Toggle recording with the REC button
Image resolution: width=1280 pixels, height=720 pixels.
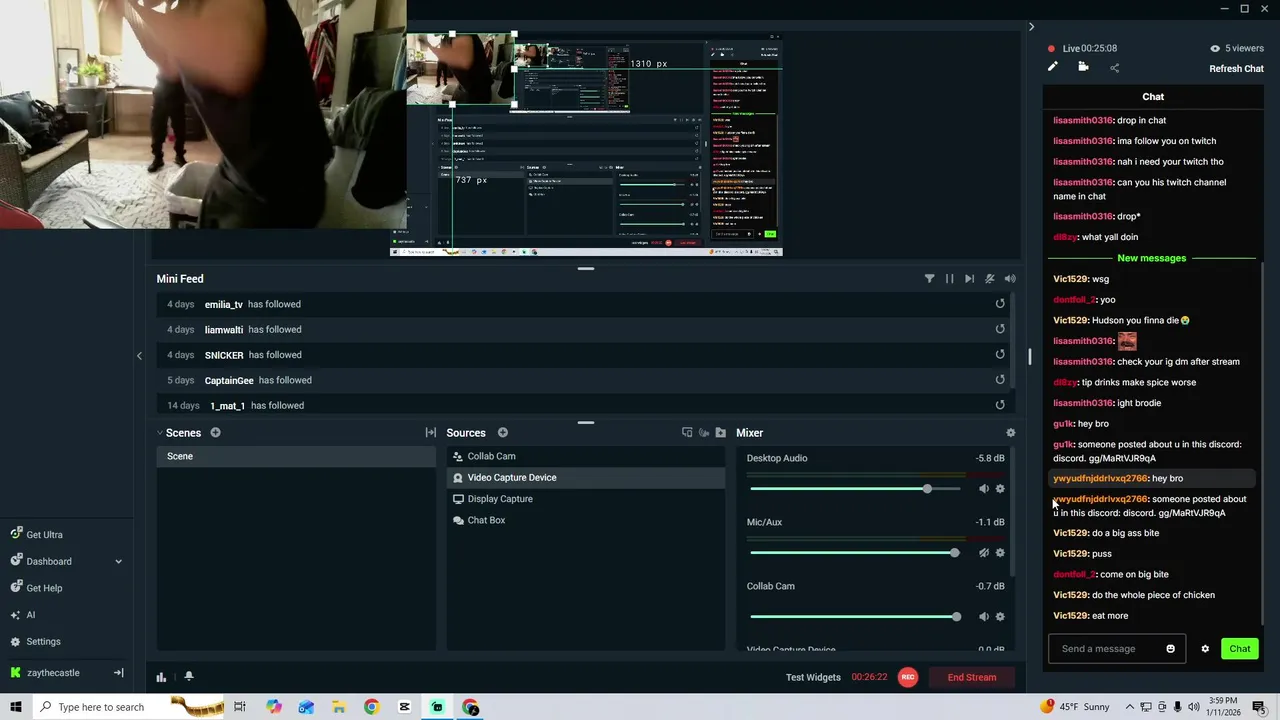tap(908, 677)
